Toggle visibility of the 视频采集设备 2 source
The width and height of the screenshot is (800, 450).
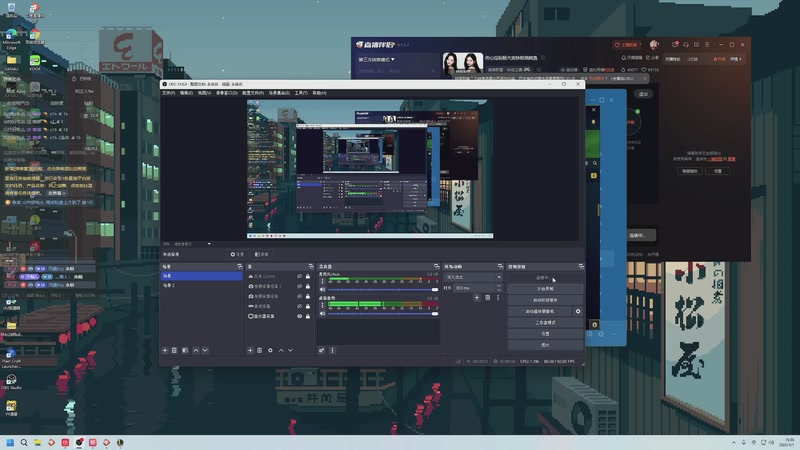click(x=299, y=286)
